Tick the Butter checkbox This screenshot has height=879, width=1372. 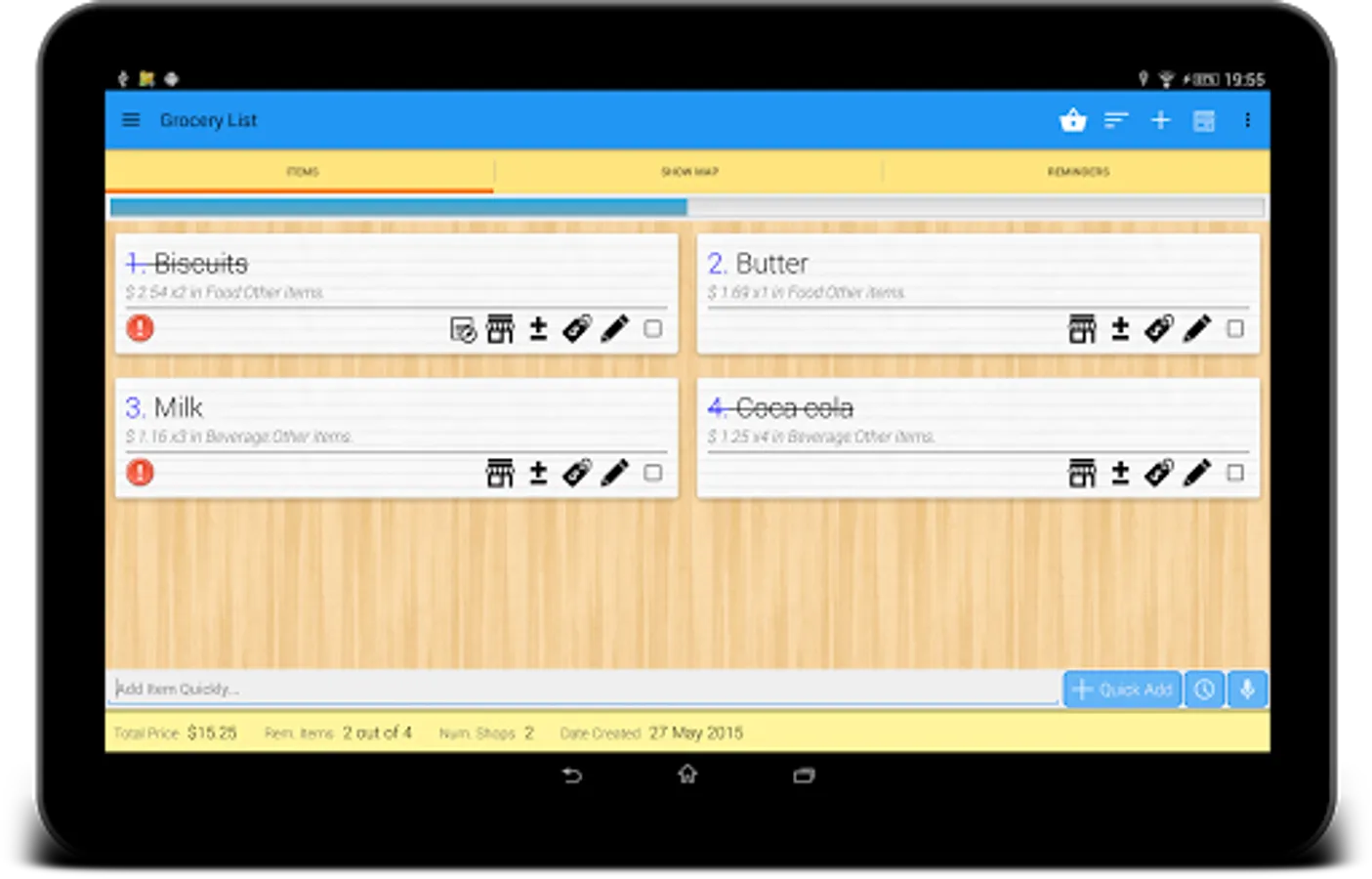pyautogui.click(x=1235, y=329)
